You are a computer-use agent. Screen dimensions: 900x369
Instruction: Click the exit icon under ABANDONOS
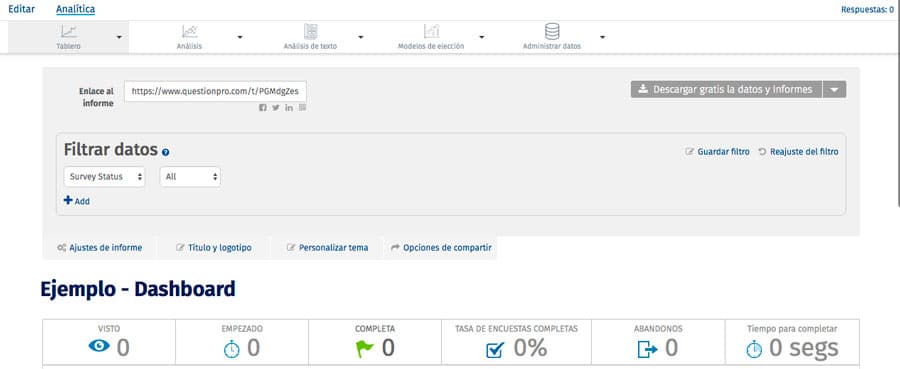point(647,348)
